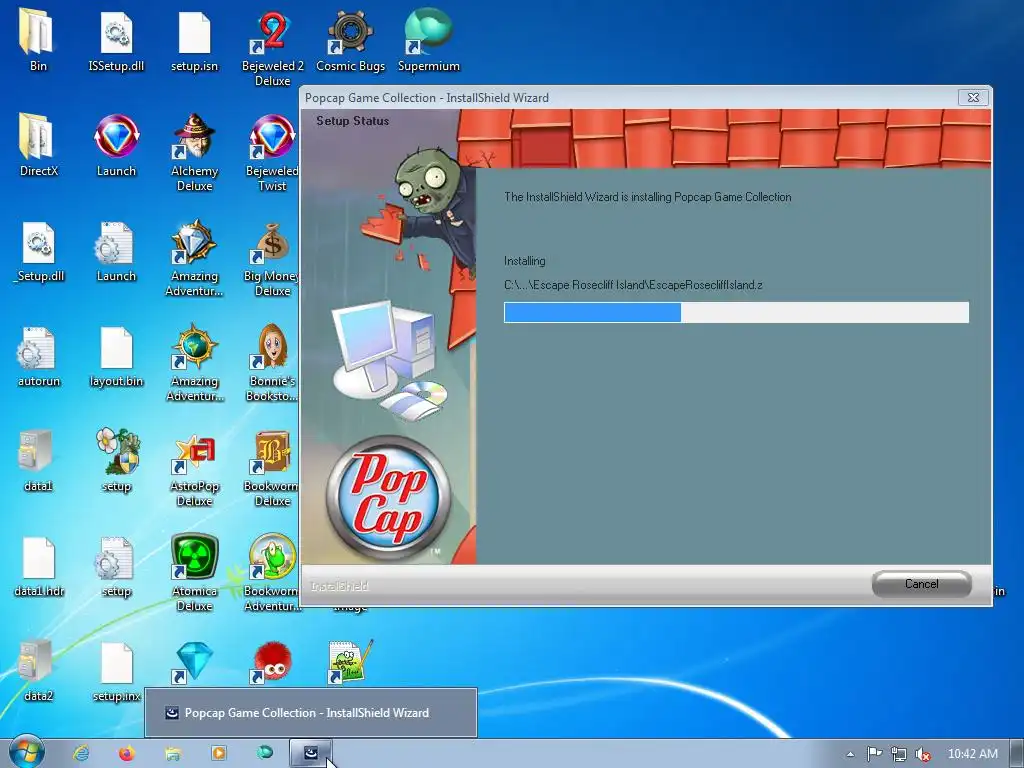Select the data2 cabinet file
The width and height of the screenshot is (1024, 768).
coord(38,671)
